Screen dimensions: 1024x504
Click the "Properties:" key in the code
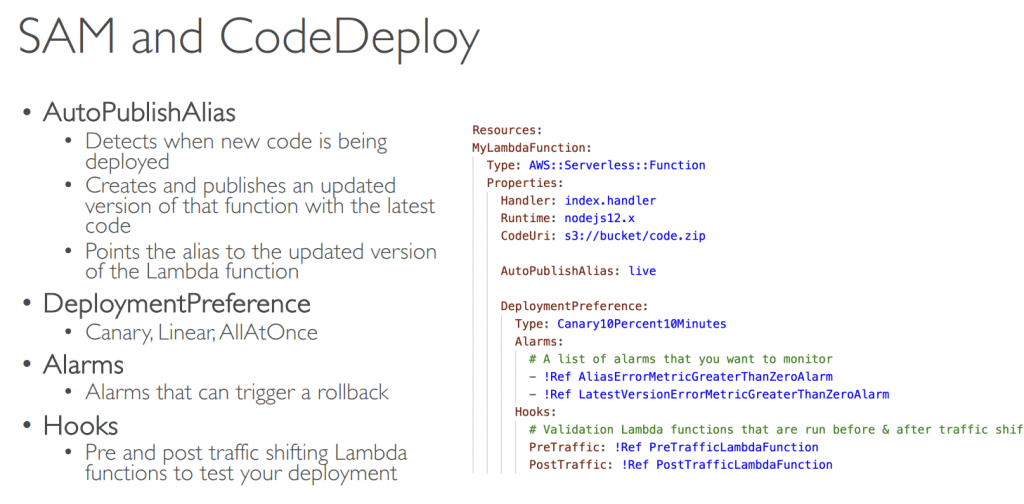[x=525, y=183]
